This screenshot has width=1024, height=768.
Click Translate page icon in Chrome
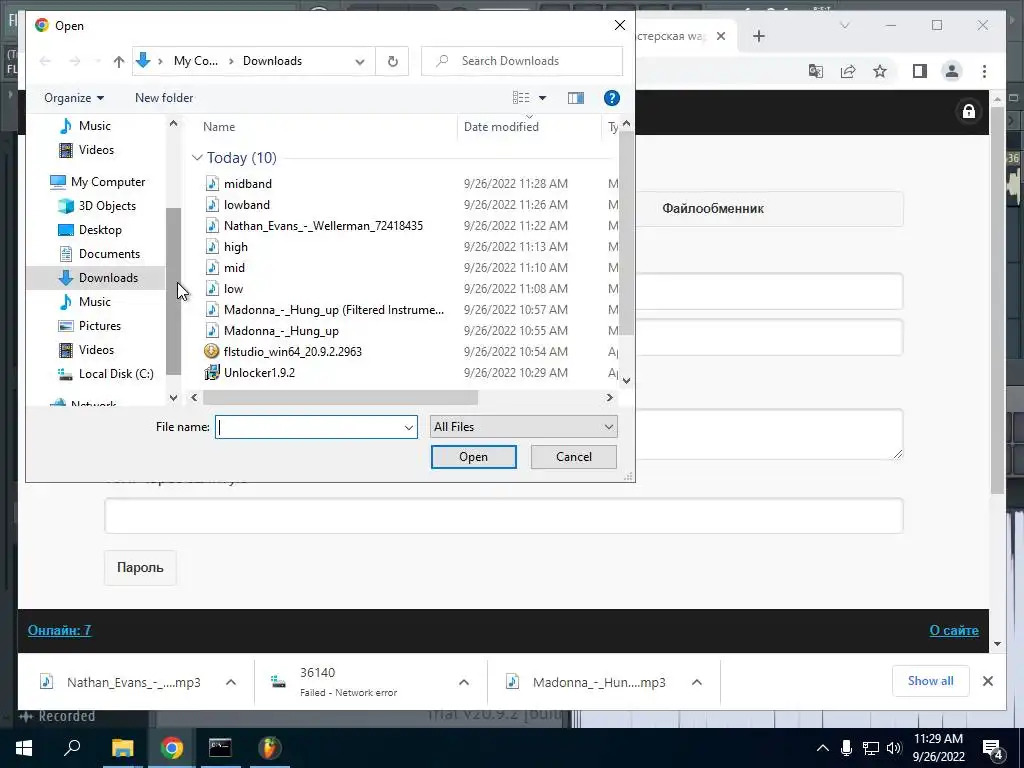pyautogui.click(x=816, y=71)
